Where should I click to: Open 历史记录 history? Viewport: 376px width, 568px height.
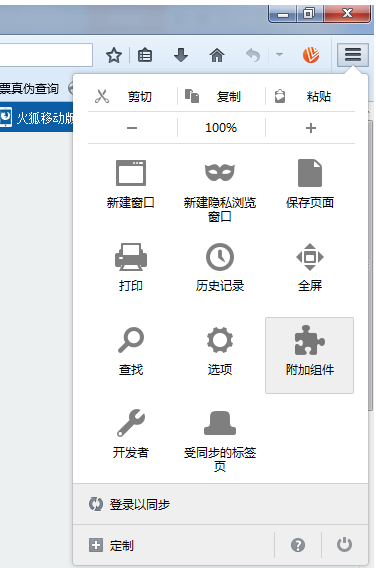[x=220, y=267]
